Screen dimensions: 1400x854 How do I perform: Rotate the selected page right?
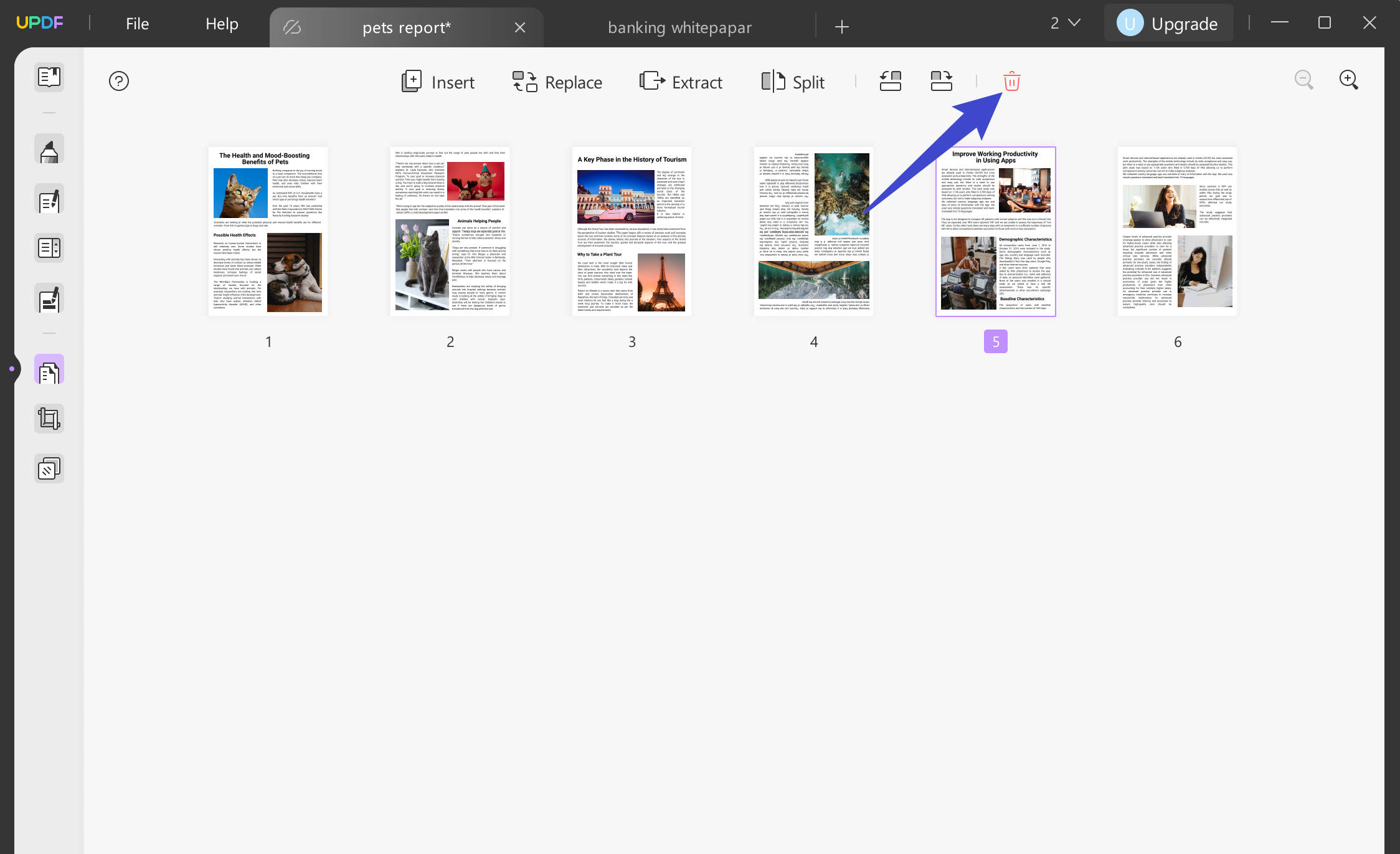coord(940,81)
